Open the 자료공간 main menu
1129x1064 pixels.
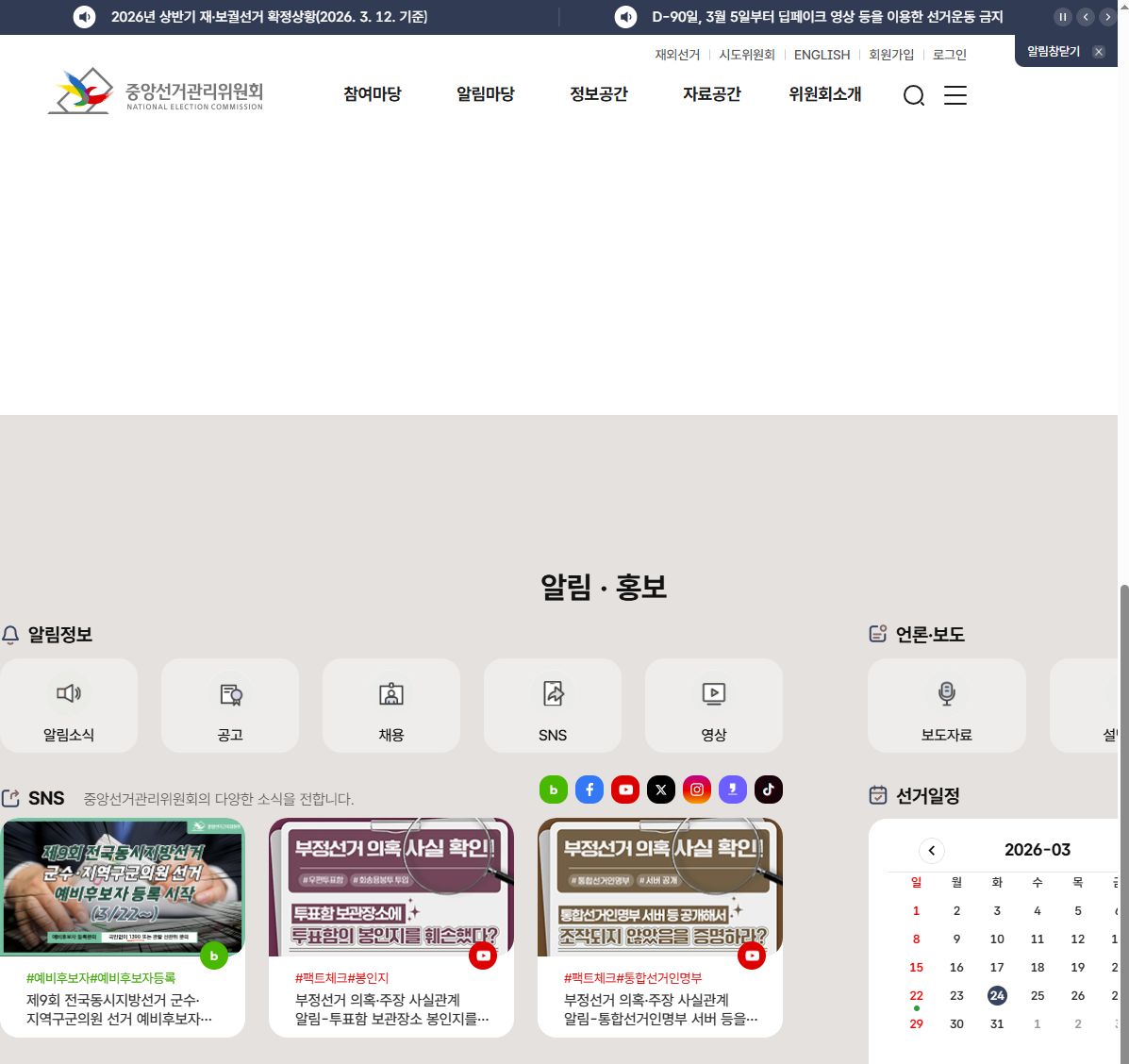coord(711,93)
